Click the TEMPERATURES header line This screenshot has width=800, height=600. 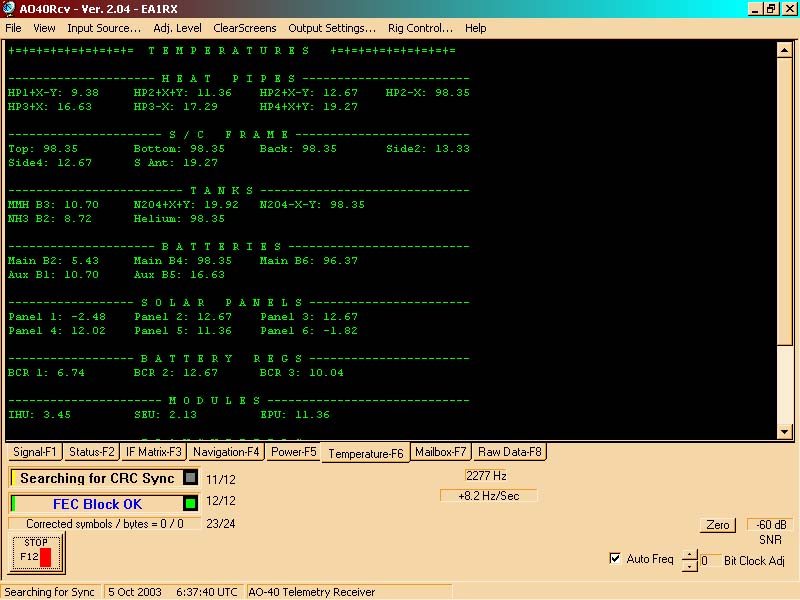click(232, 51)
